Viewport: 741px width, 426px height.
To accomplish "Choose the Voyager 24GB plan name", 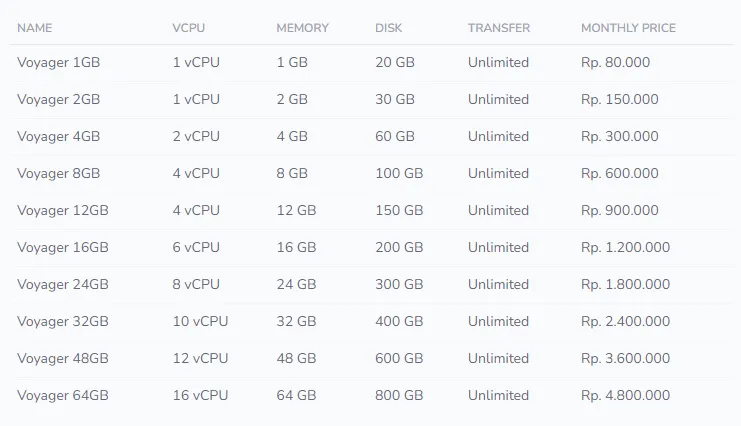I will pyautogui.click(x=63, y=285).
